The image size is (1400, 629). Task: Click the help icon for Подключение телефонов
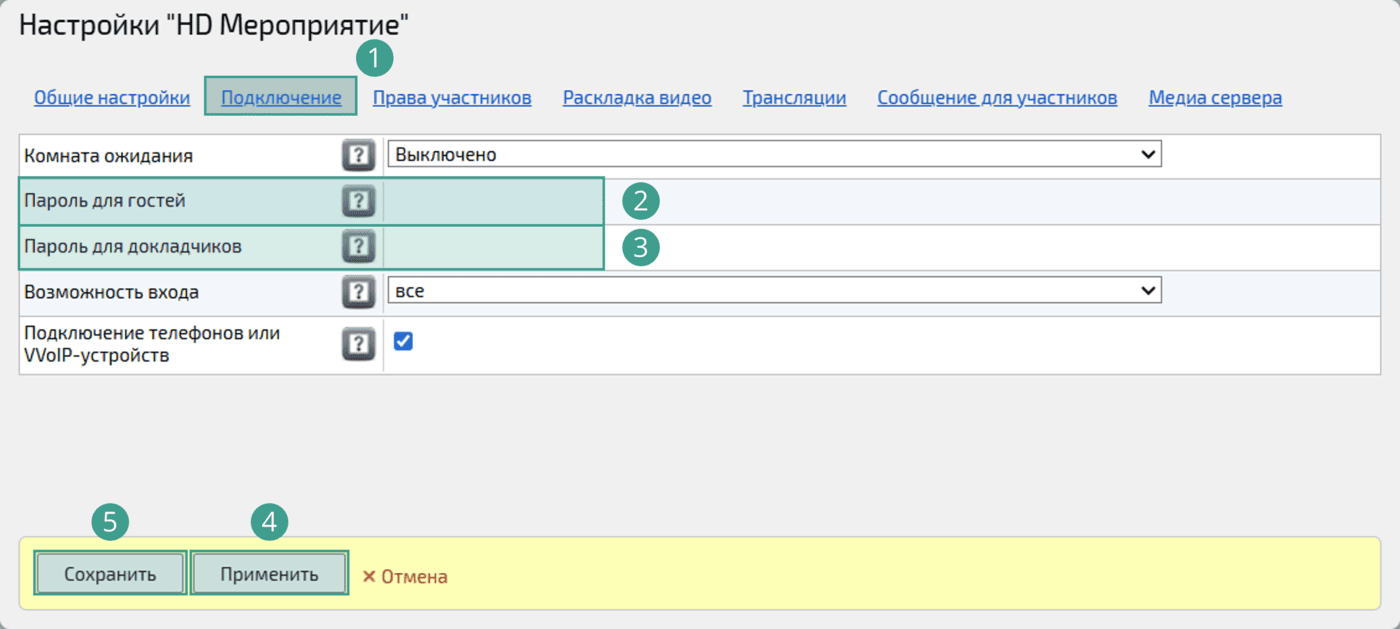[x=358, y=343]
